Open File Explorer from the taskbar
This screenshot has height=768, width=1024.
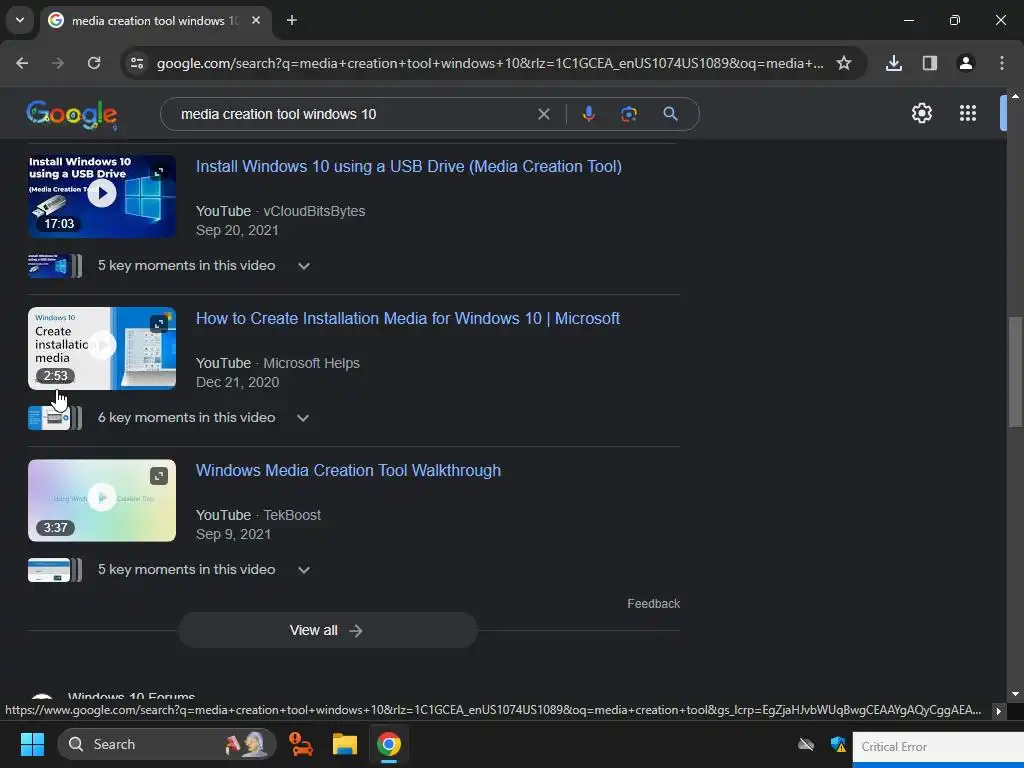click(345, 744)
